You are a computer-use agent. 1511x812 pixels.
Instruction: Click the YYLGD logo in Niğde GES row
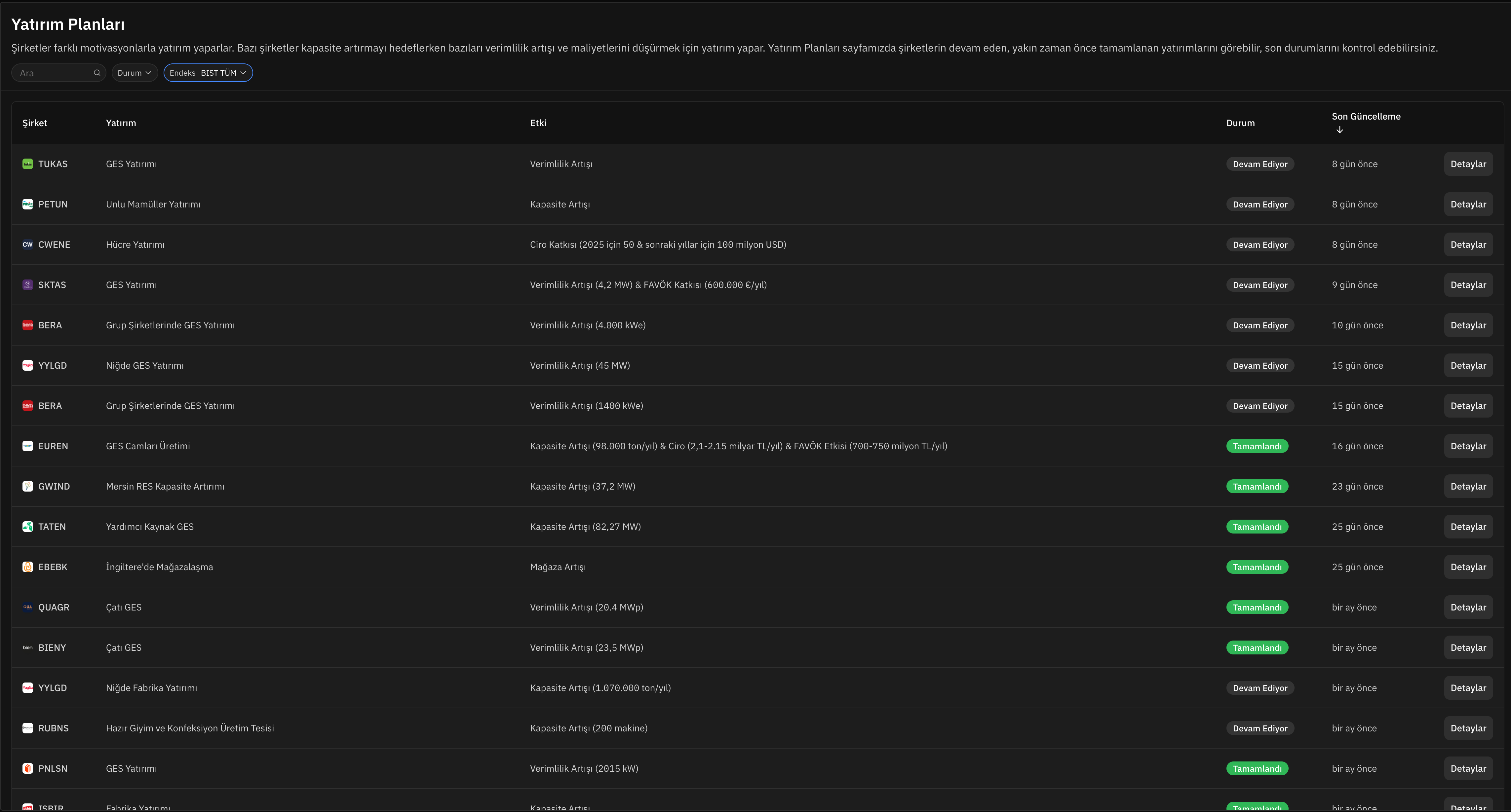(x=27, y=365)
